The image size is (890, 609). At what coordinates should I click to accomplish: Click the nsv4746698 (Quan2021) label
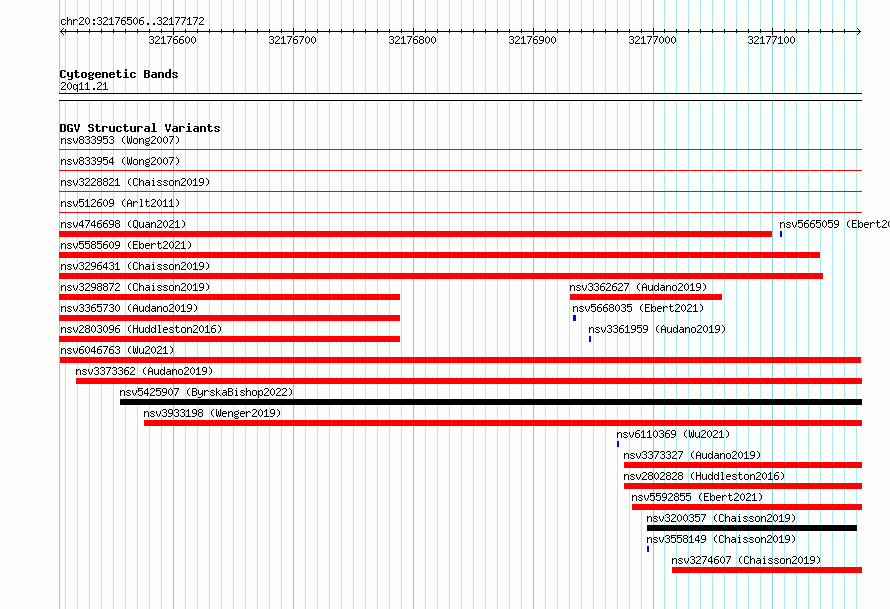click(123, 224)
